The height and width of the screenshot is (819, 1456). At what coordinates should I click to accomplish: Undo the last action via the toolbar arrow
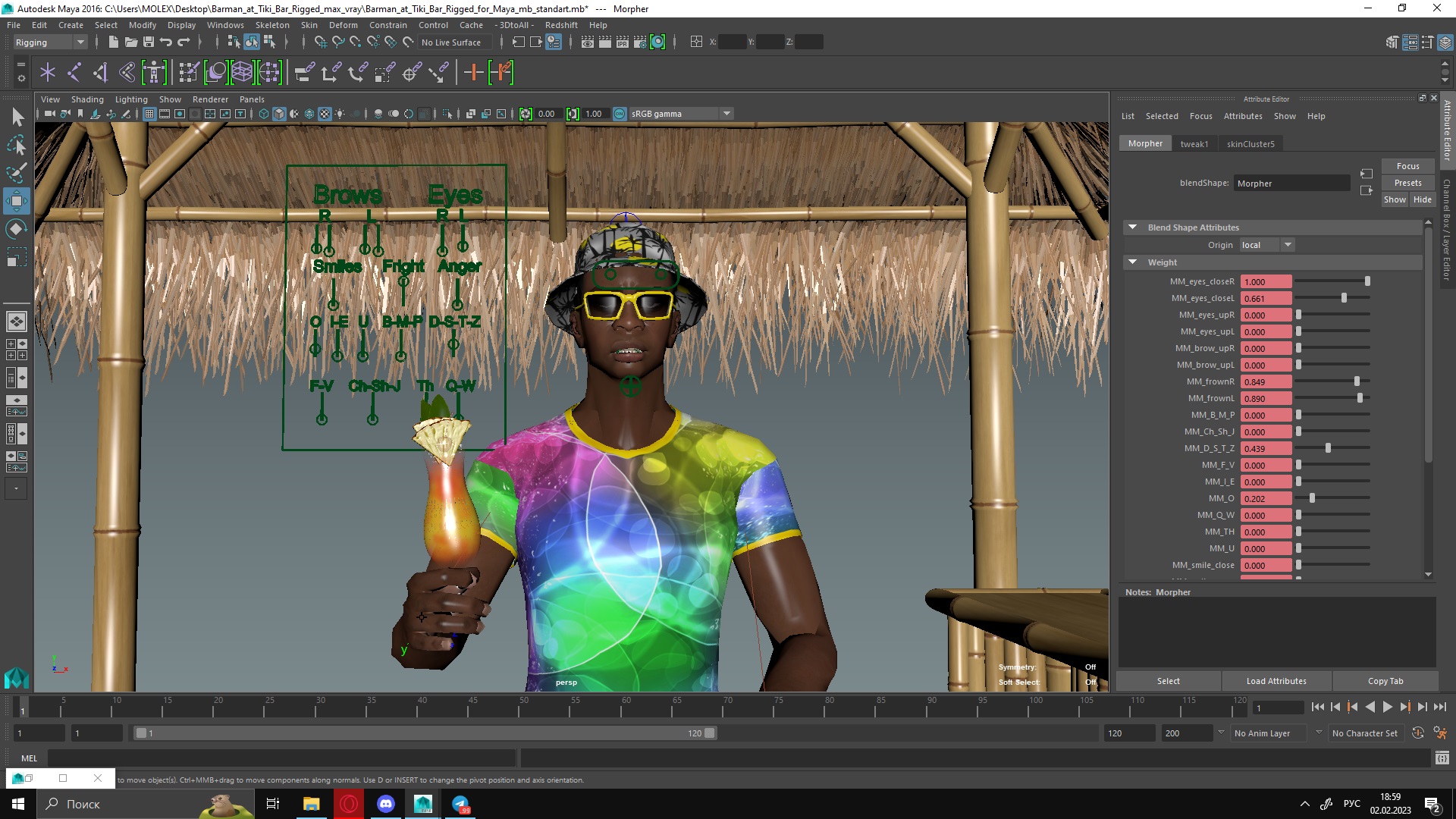point(166,42)
